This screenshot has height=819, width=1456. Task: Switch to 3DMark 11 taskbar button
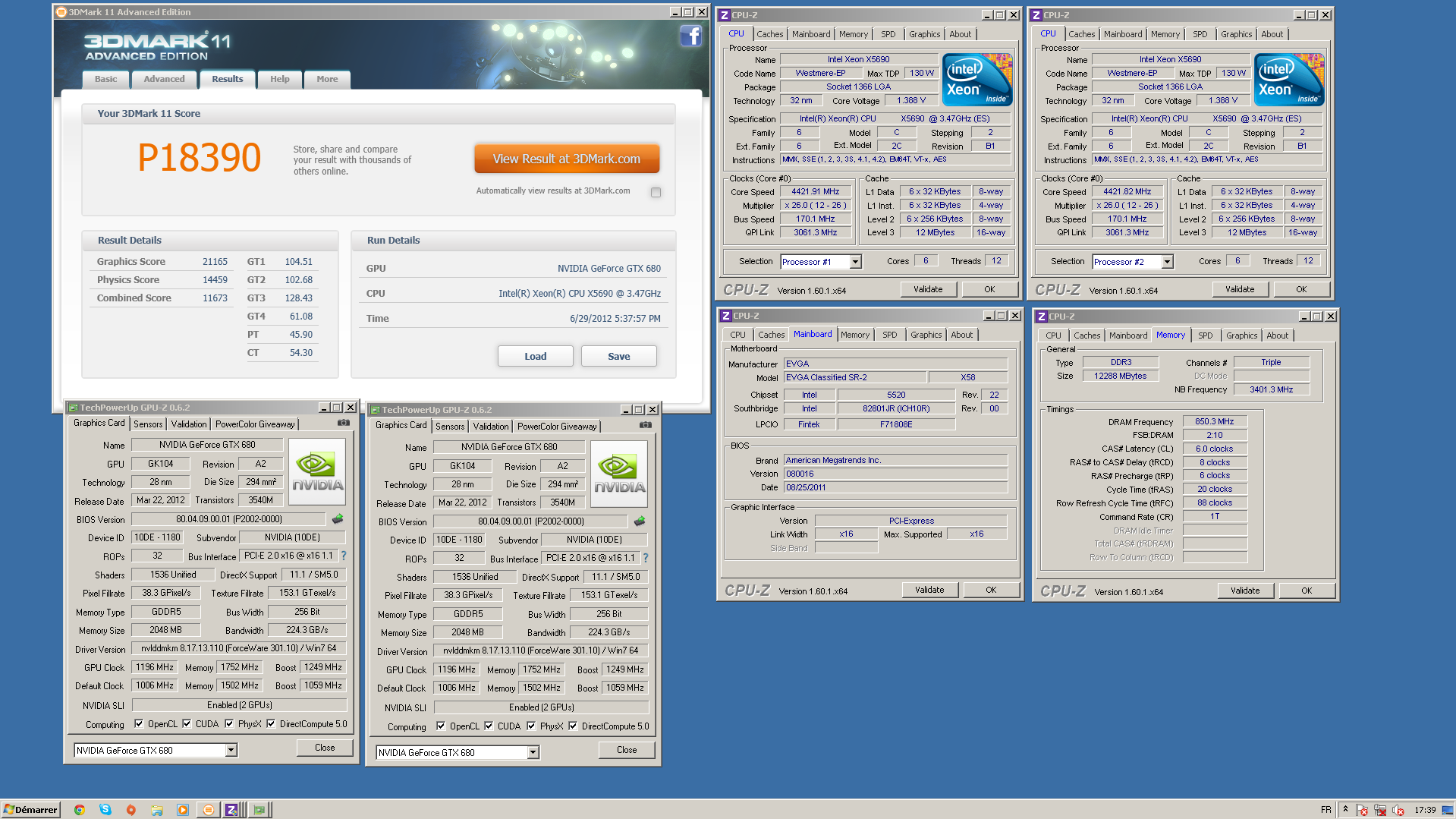[x=208, y=810]
